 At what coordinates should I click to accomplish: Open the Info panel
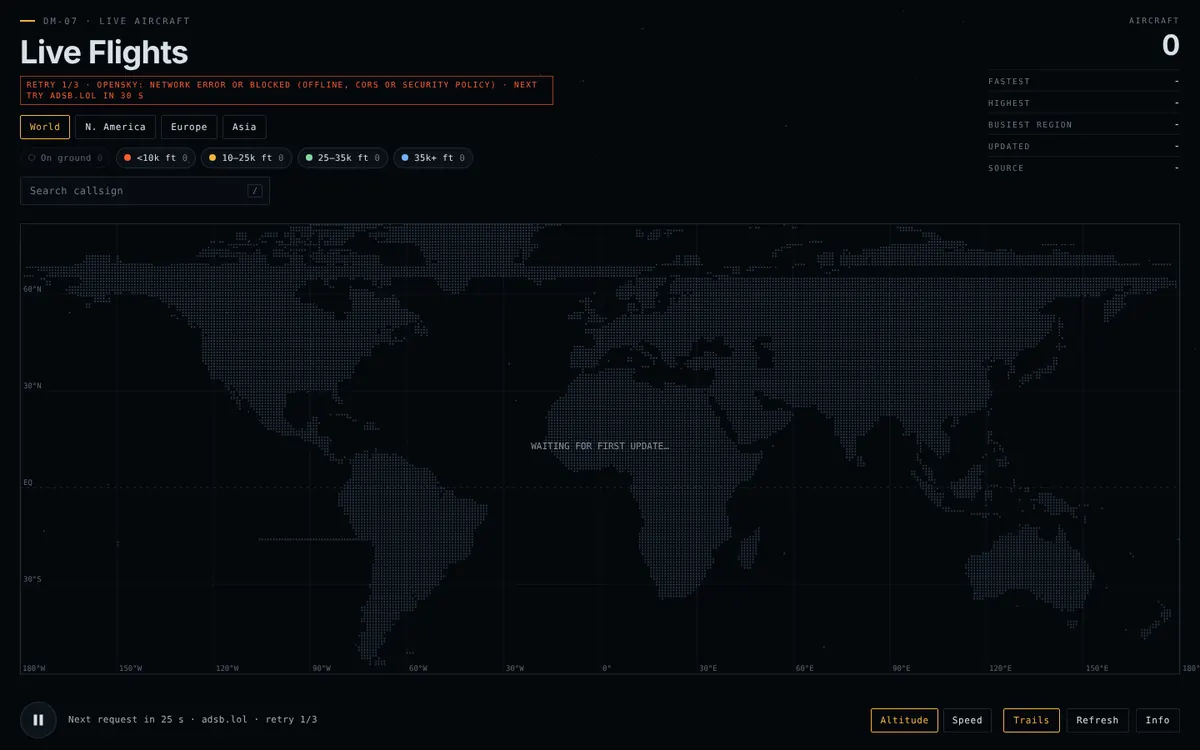[1157, 720]
